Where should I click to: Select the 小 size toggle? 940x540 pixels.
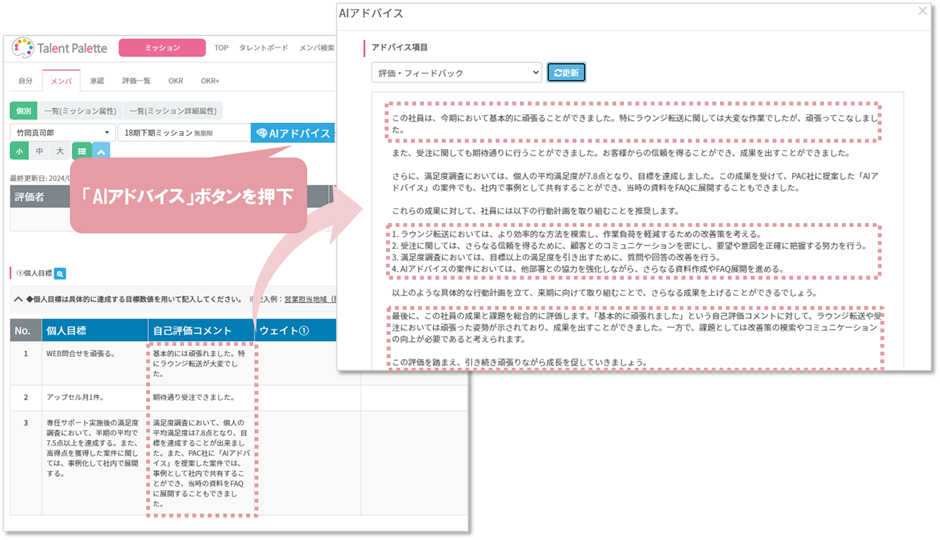(19, 151)
